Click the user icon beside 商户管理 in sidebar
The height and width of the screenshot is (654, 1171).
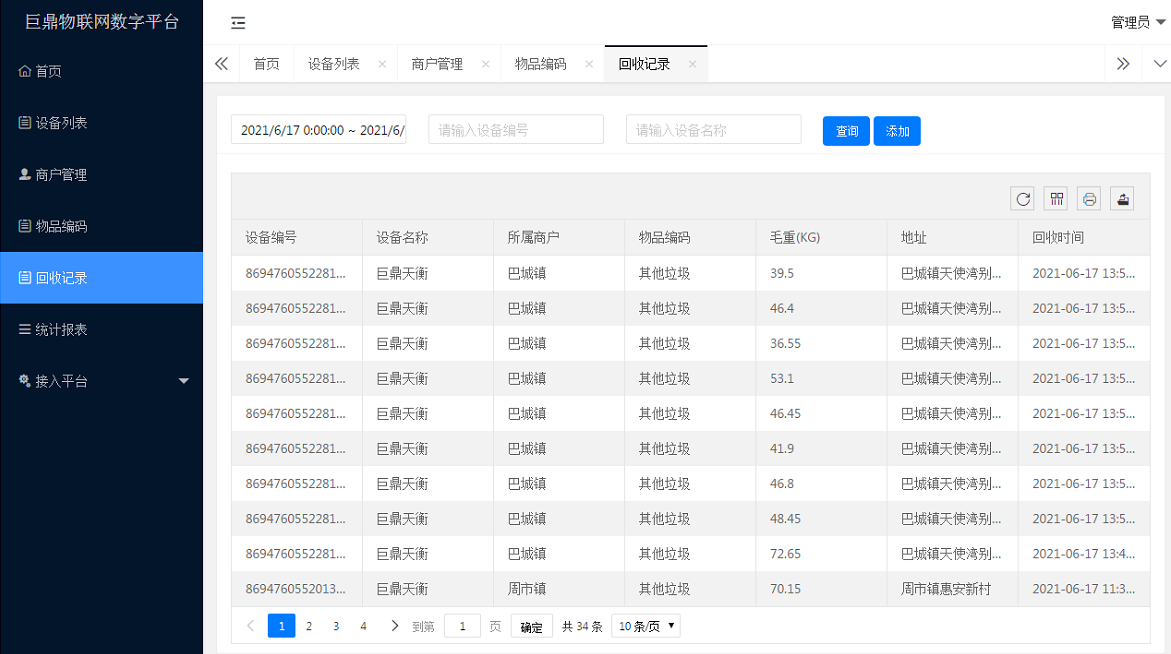pyautogui.click(x=25, y=174)
